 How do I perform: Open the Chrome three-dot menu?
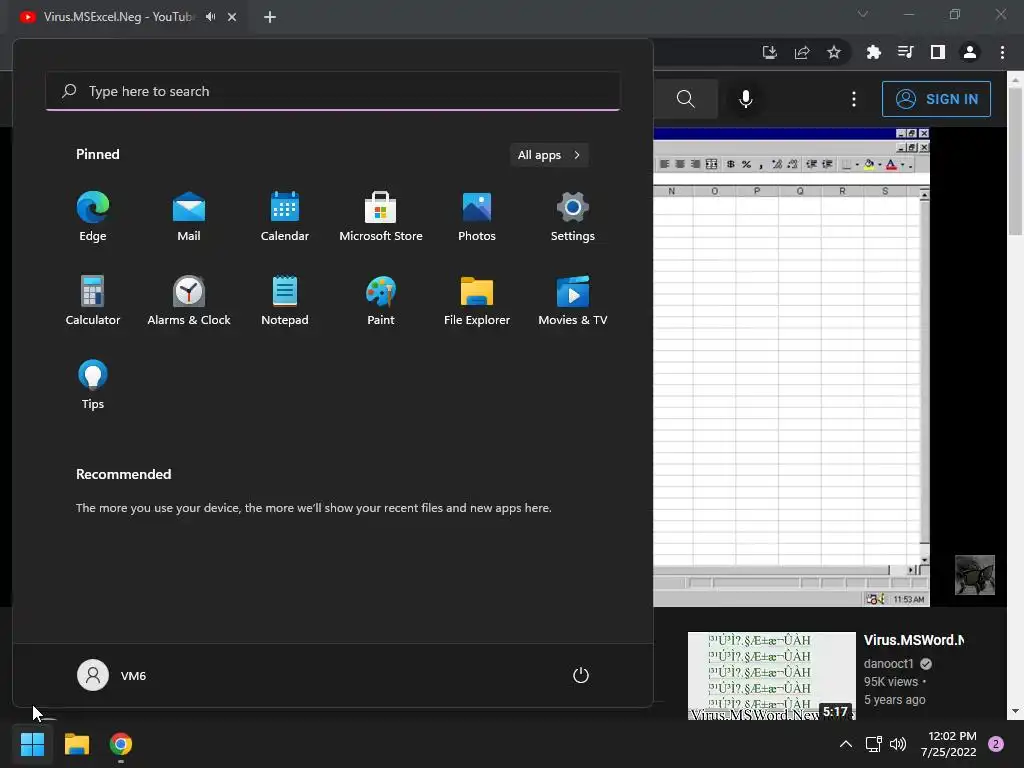(1002, 52)
